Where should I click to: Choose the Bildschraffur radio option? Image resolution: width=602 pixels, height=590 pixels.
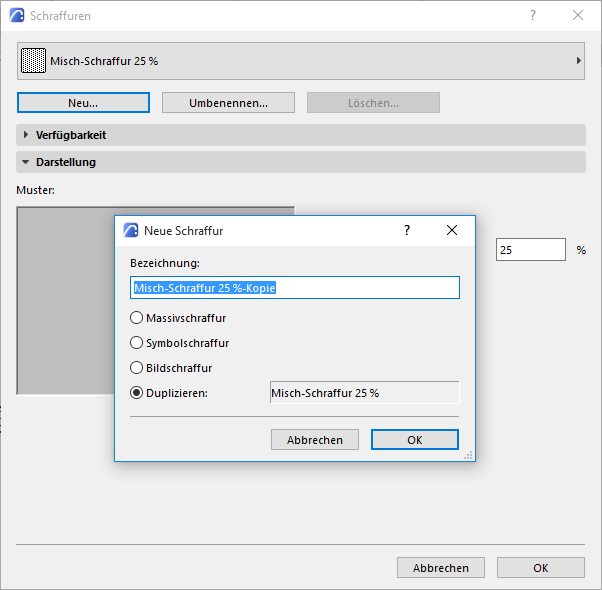[137, 368]
